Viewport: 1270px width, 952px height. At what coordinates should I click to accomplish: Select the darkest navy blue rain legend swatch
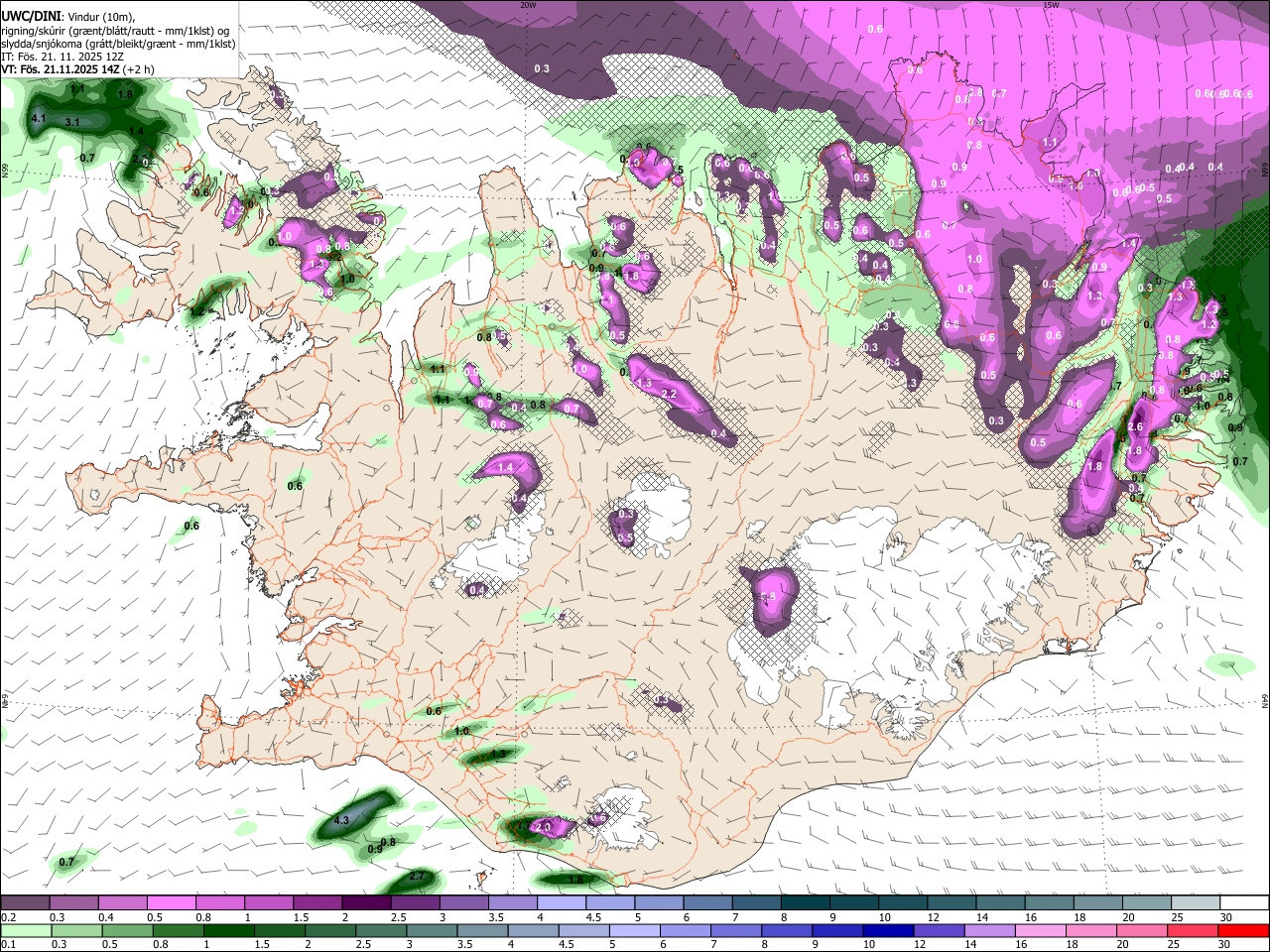click(x=887, y=931)
